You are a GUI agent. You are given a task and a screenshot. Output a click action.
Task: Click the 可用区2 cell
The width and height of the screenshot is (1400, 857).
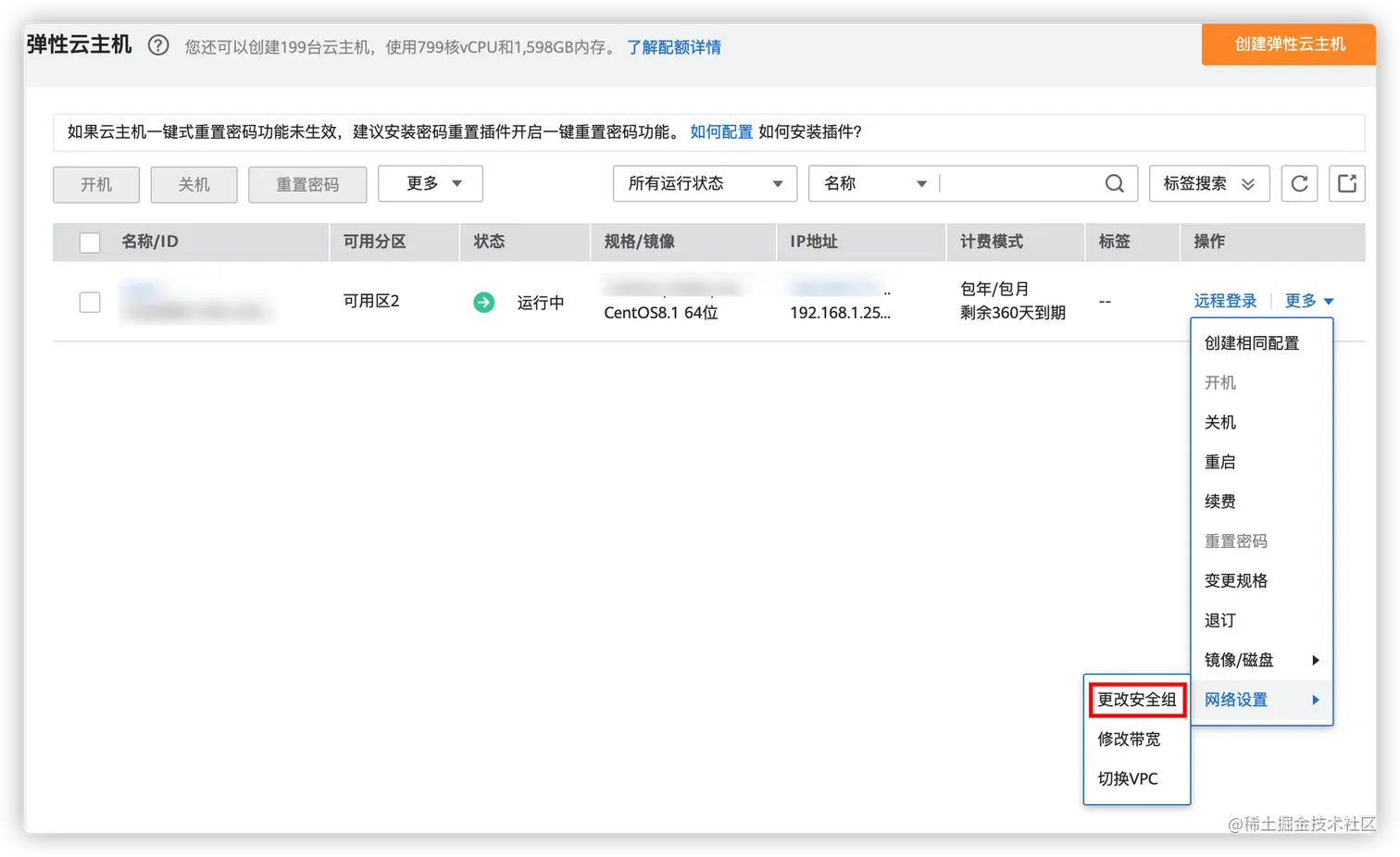point(371,301)
